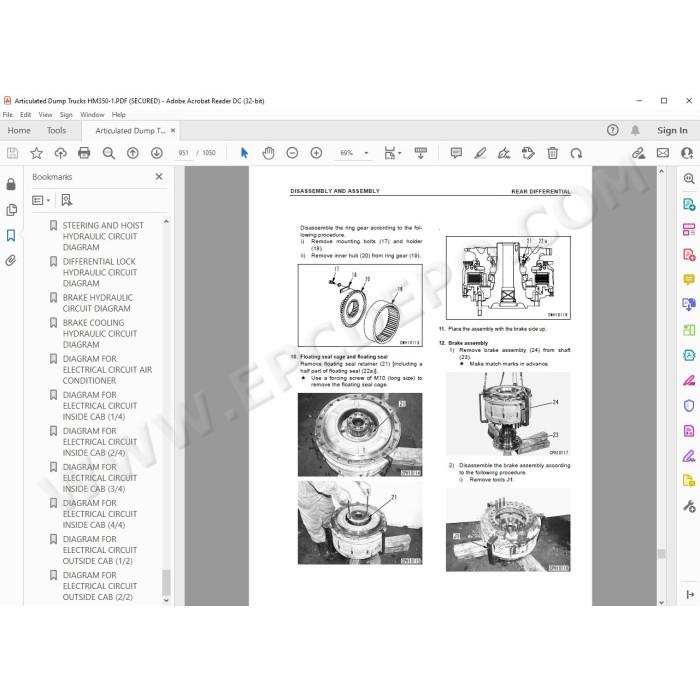
Task: Open the zoom percentage dropdown arrow
Action: click(x=367, y=153)
